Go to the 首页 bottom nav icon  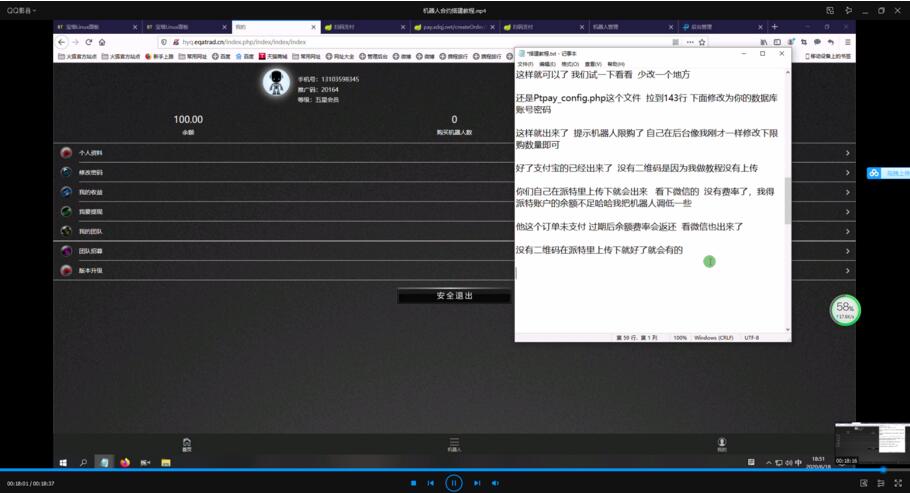point(186,444)
